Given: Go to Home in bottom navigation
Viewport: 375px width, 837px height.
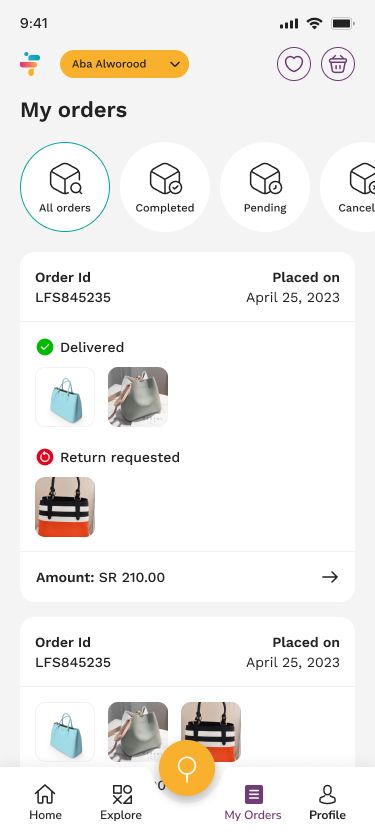Looking at the screenshot, I should [45, 802].
